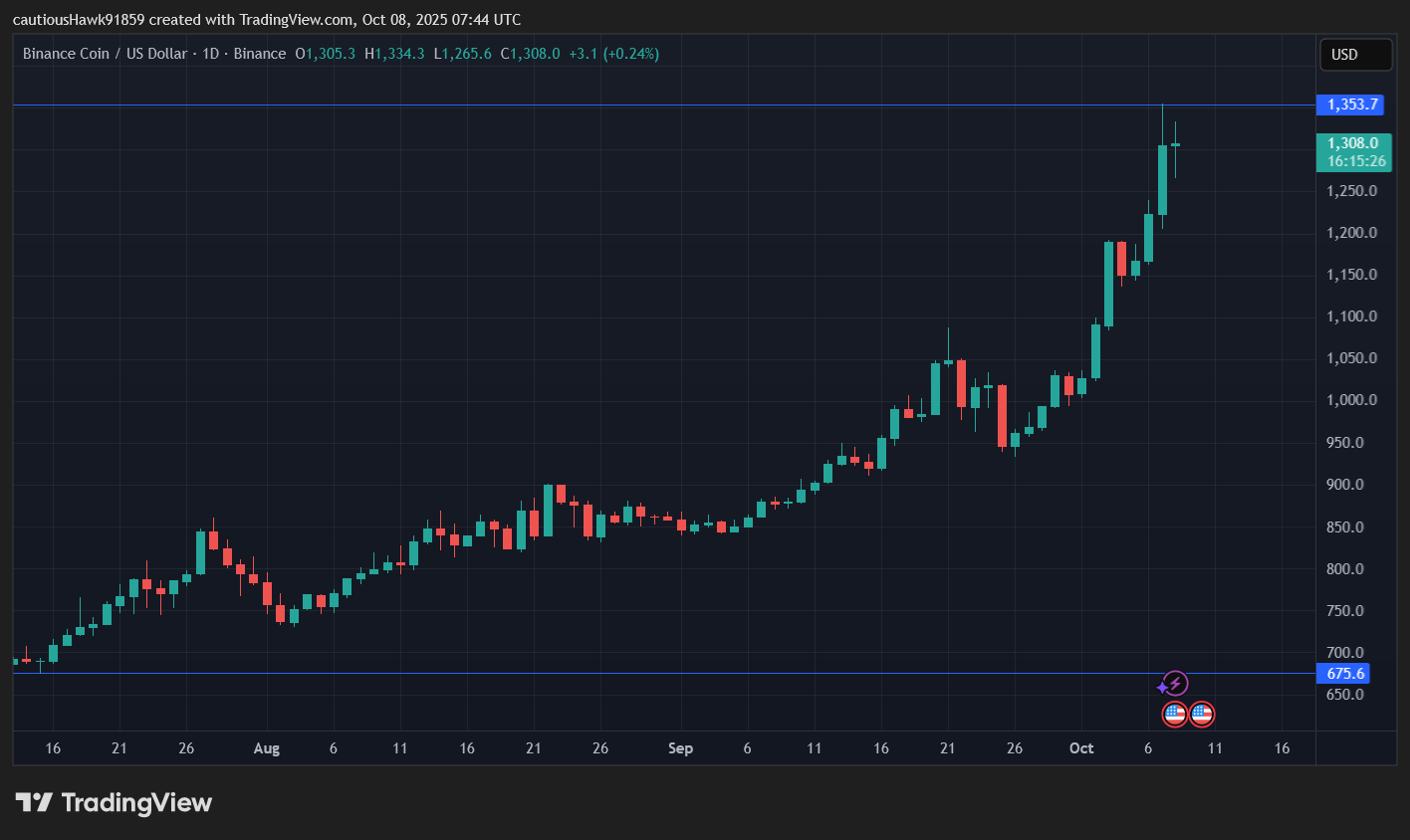This screenshot has width=1410, height=840.
Task: Click the green 1,308.0 current price label
Action: pyautogui.click(x=1353, y=143)
